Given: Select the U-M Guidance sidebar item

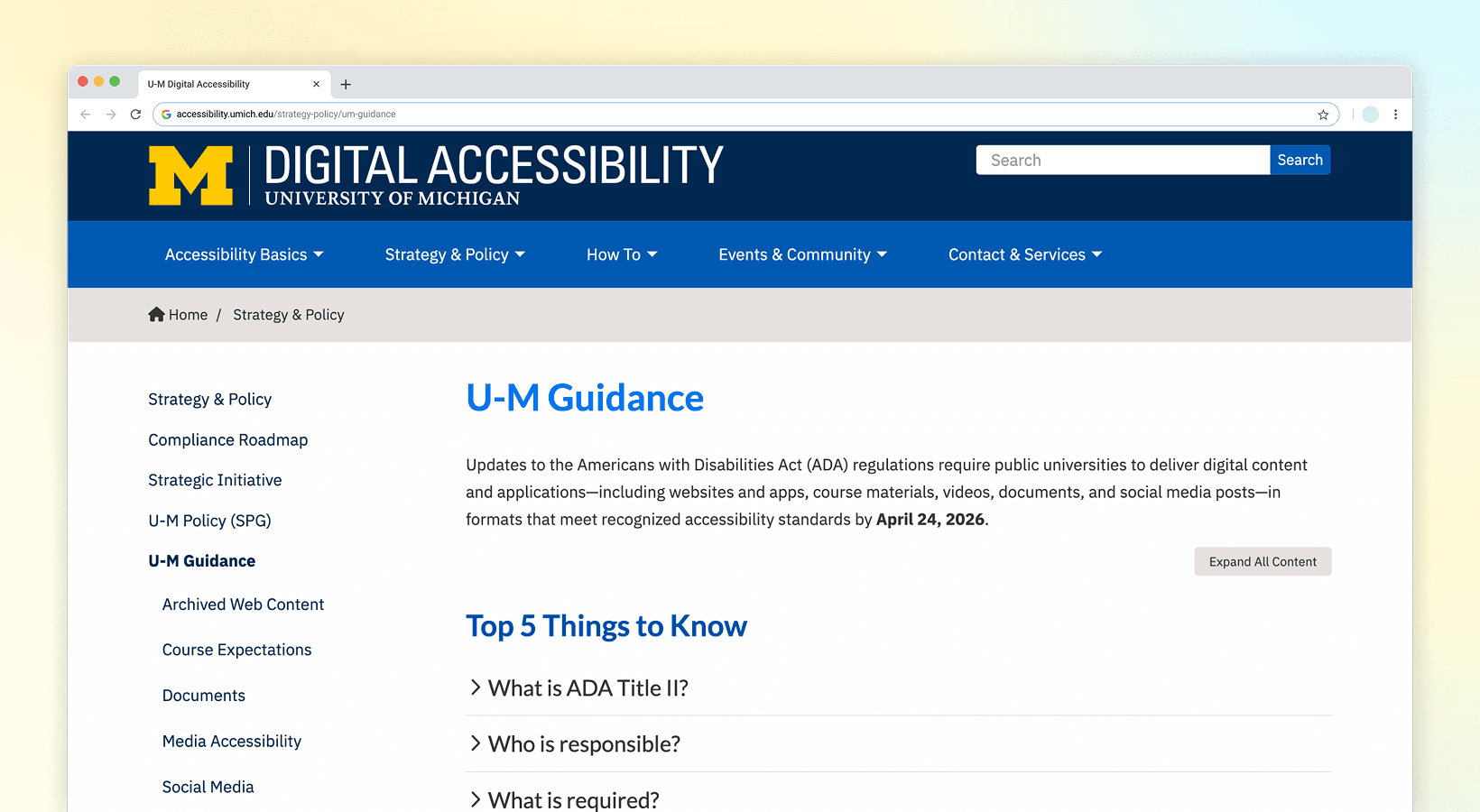Looking at the screenshot, I should click(x=201, y=561).
